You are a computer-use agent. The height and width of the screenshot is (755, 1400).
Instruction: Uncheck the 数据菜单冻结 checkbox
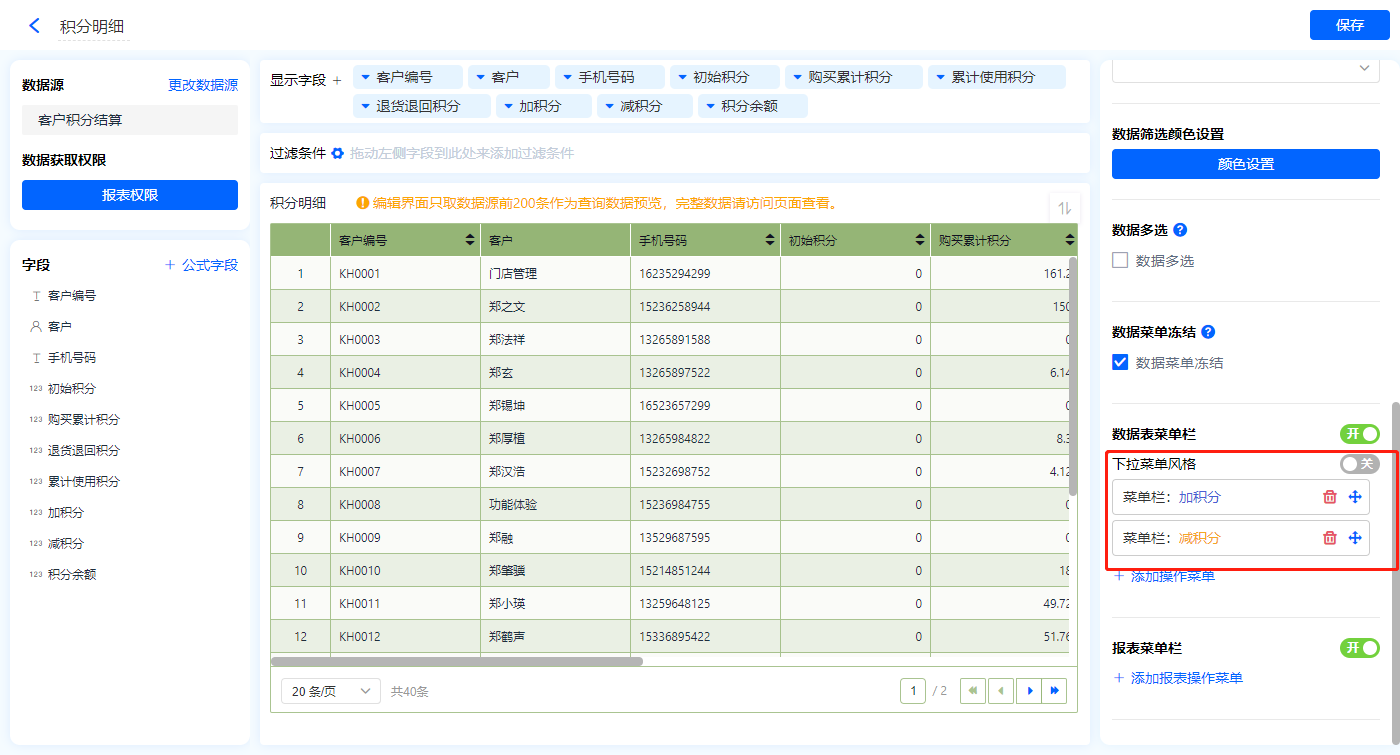click(x=1121, y=363)
